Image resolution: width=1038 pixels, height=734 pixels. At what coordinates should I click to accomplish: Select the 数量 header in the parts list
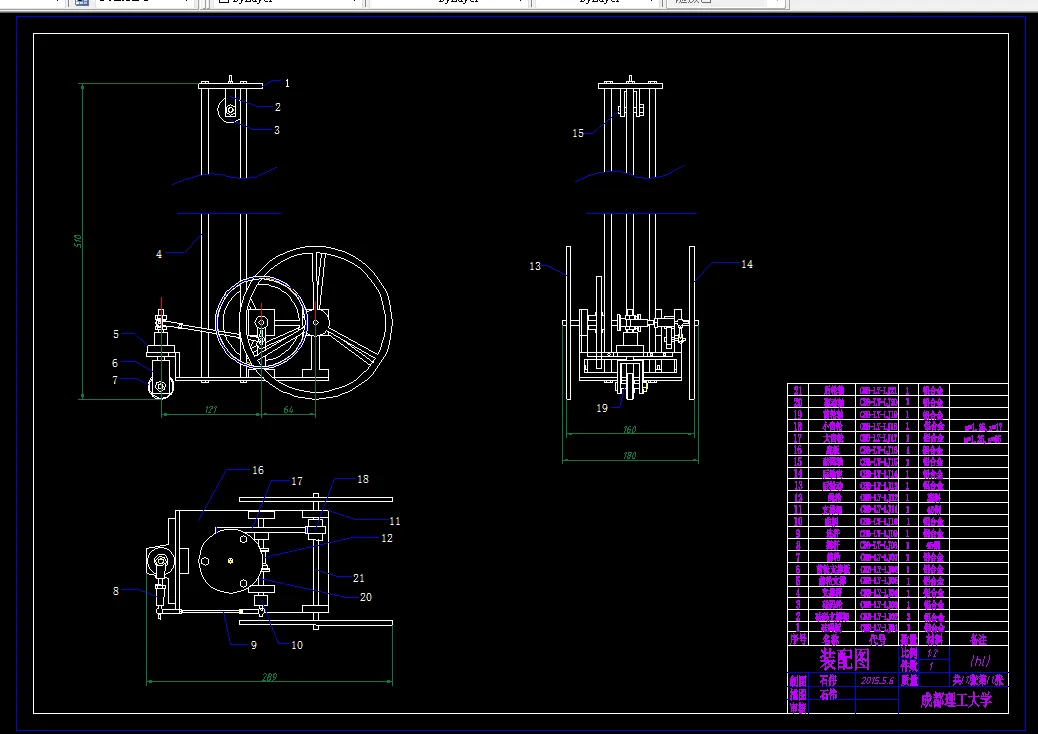(x=908, y=639)
